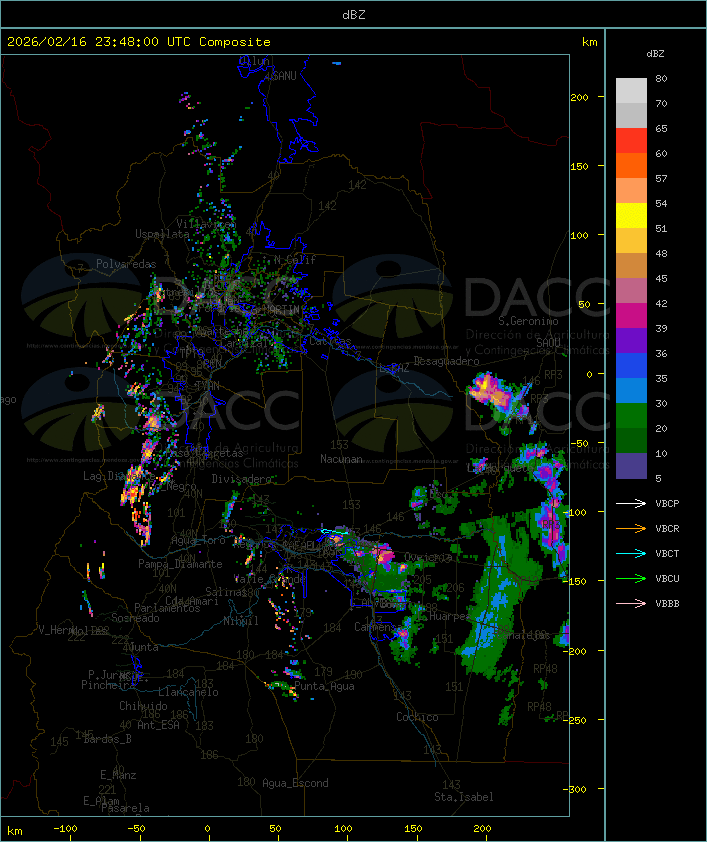Image resolution: width=707 pixels, height=842 pixels.
Task: Click the VBCT legend label
Action: (x=667, y=553)
